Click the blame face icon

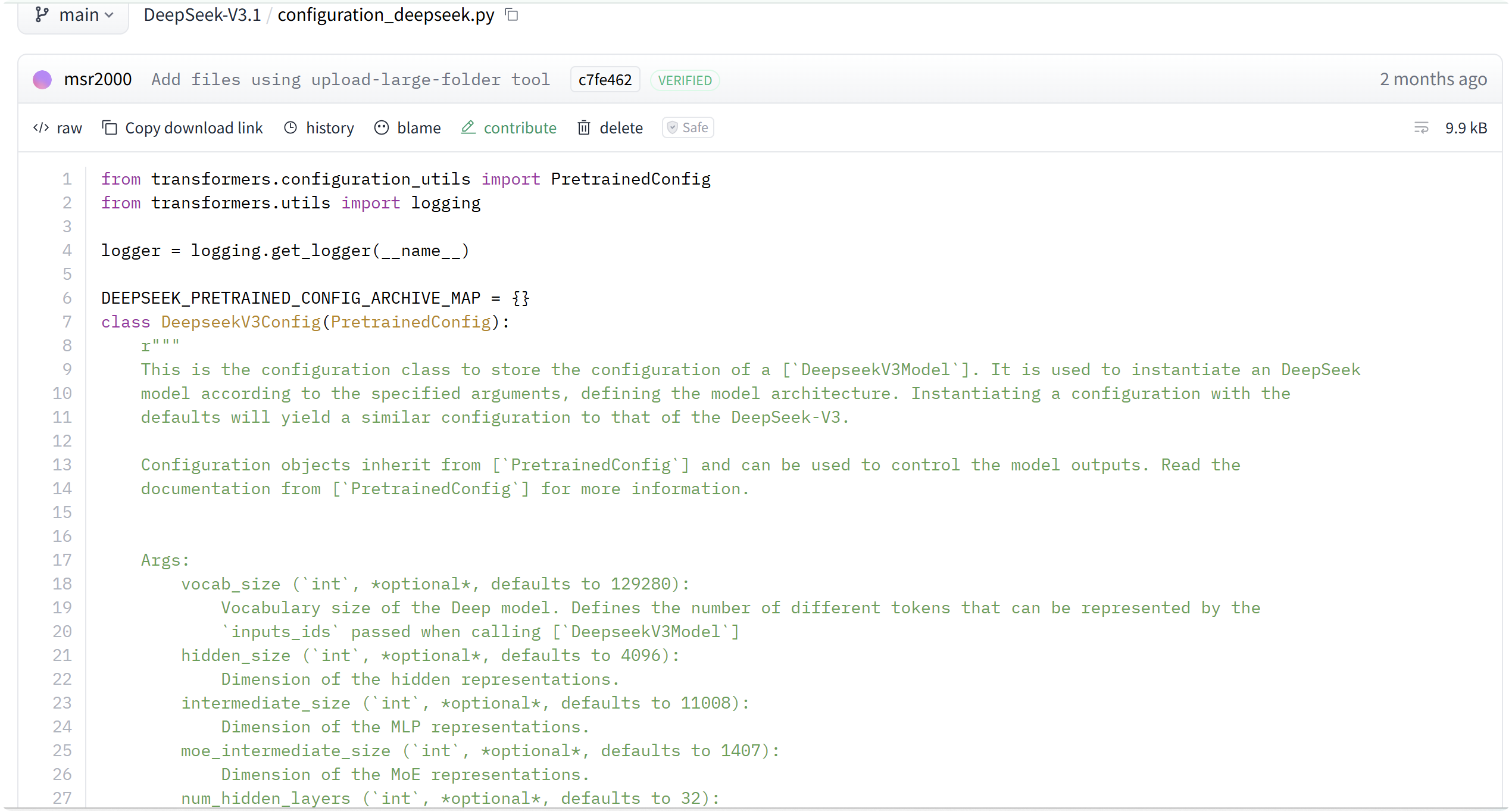tap(382, 128)
